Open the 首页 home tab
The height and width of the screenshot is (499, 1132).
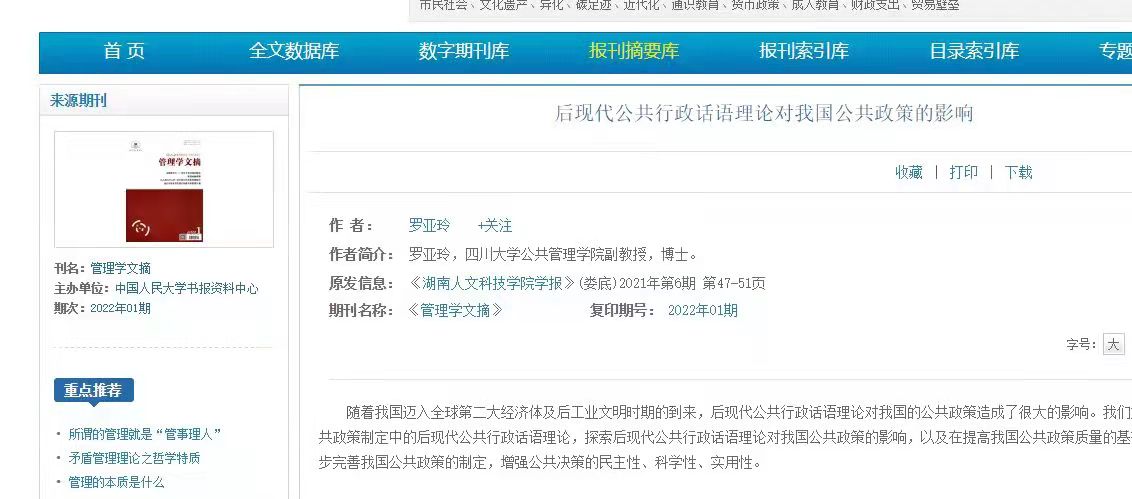point(124,52)
